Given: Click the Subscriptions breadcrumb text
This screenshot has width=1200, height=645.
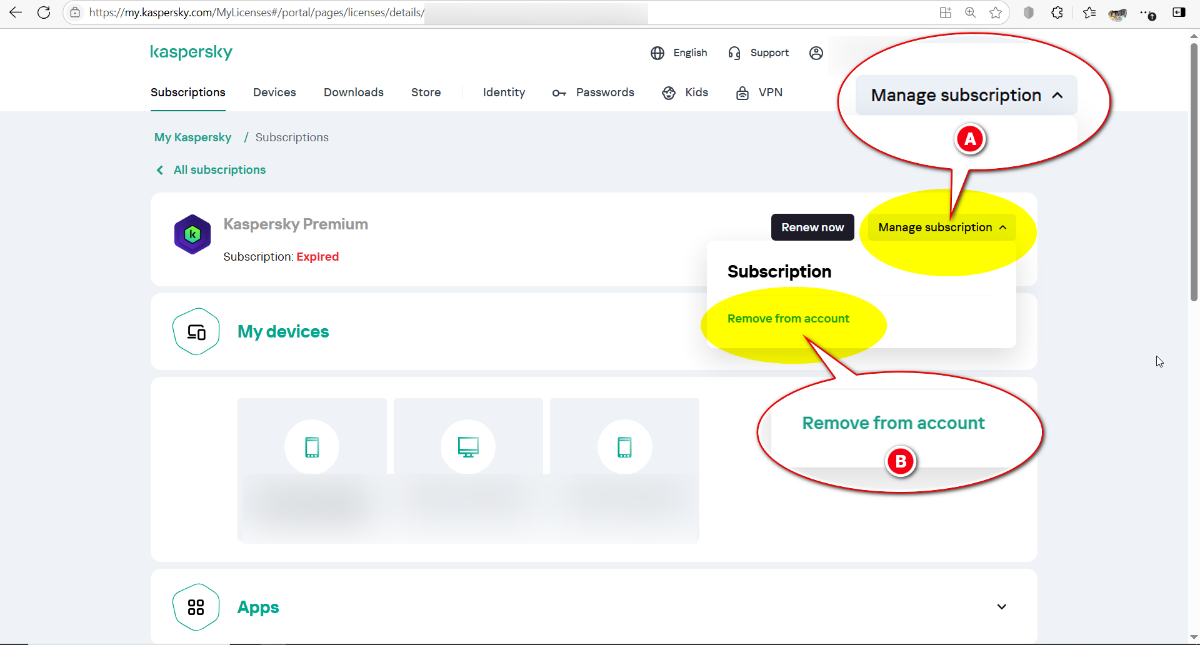Looking at the screenshot, I should tap(292, 137).
